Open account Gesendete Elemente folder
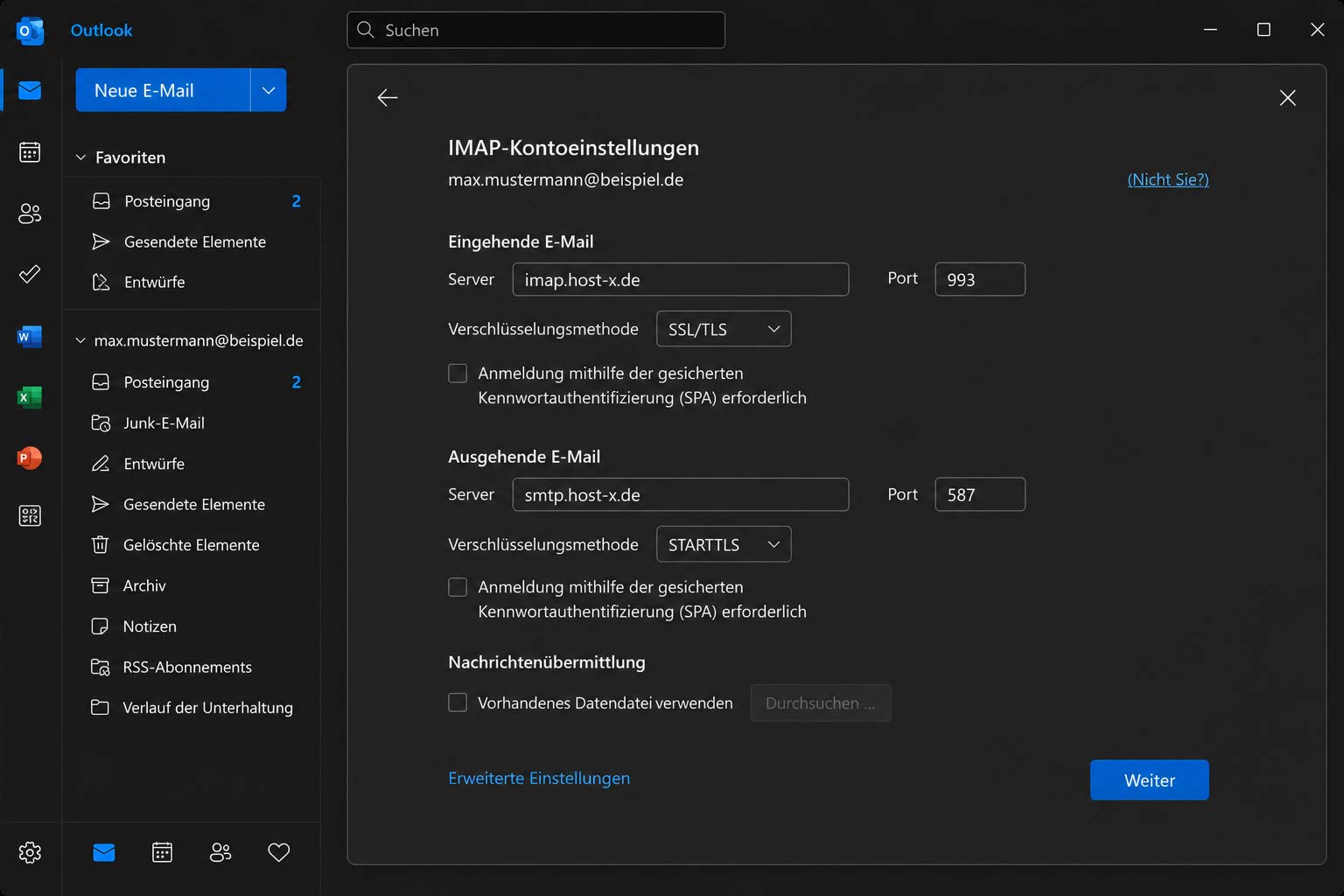Viewport: 1344px width, 896px height. [x=192, y=504]
